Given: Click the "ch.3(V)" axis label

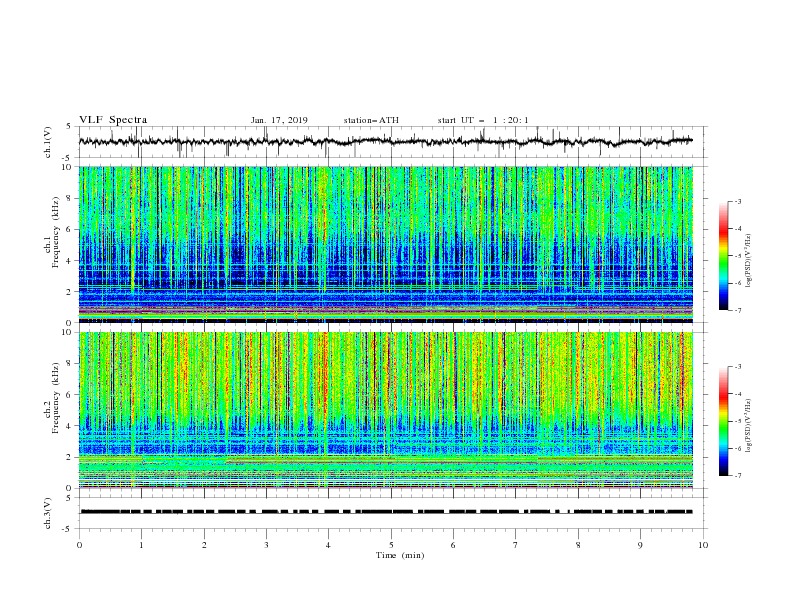Looking at the screenshot, I should [48, 513].
